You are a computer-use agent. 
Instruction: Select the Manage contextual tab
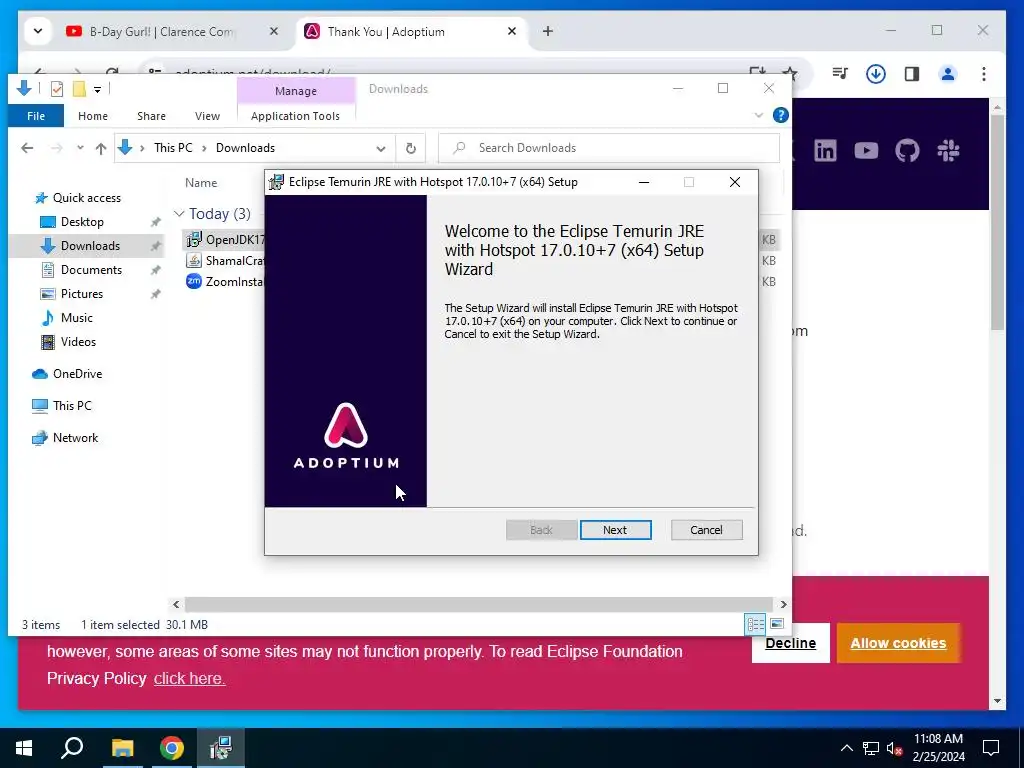click(296, 91)
